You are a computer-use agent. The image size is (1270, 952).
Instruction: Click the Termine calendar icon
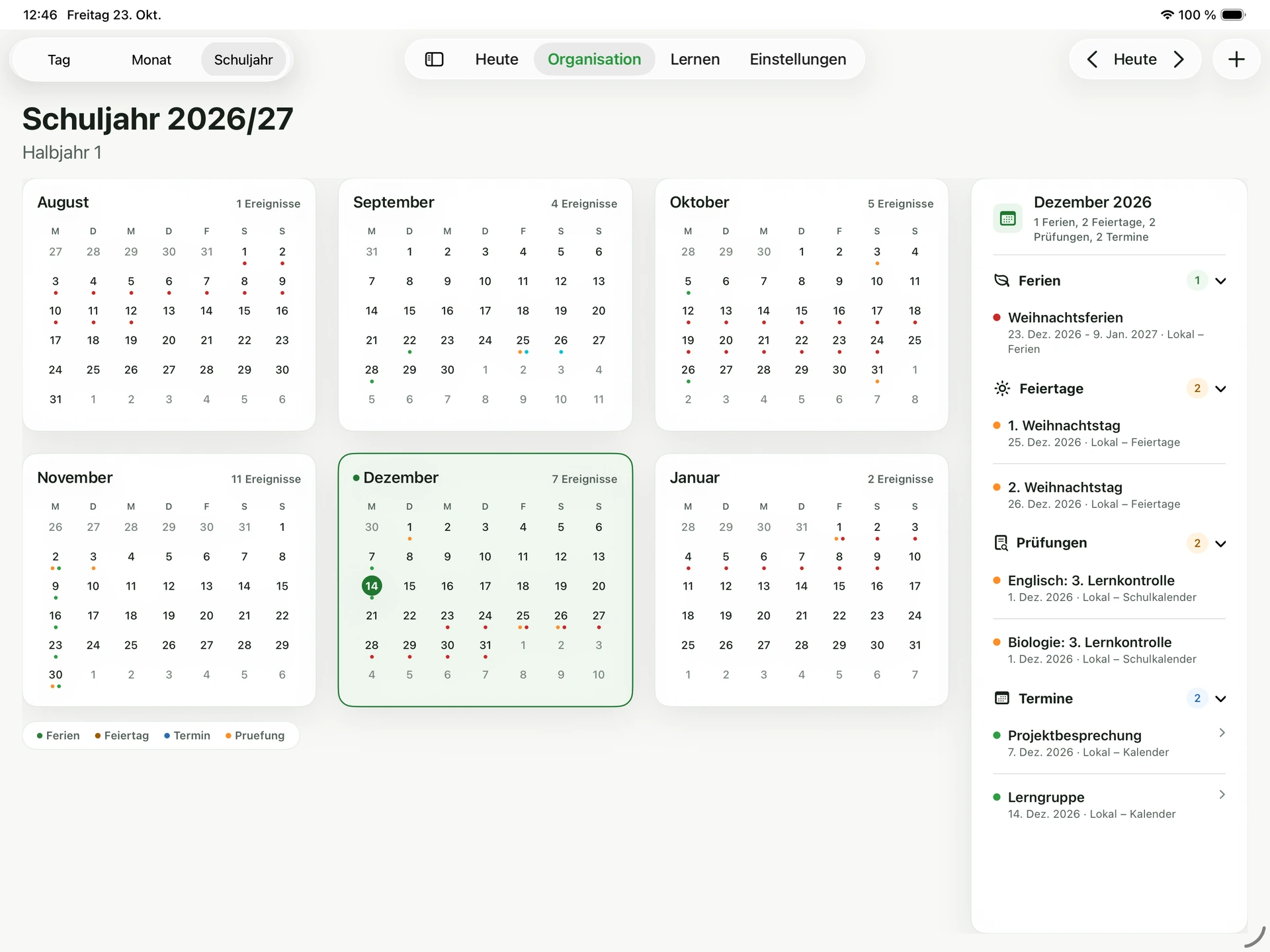coord(1002,698)
